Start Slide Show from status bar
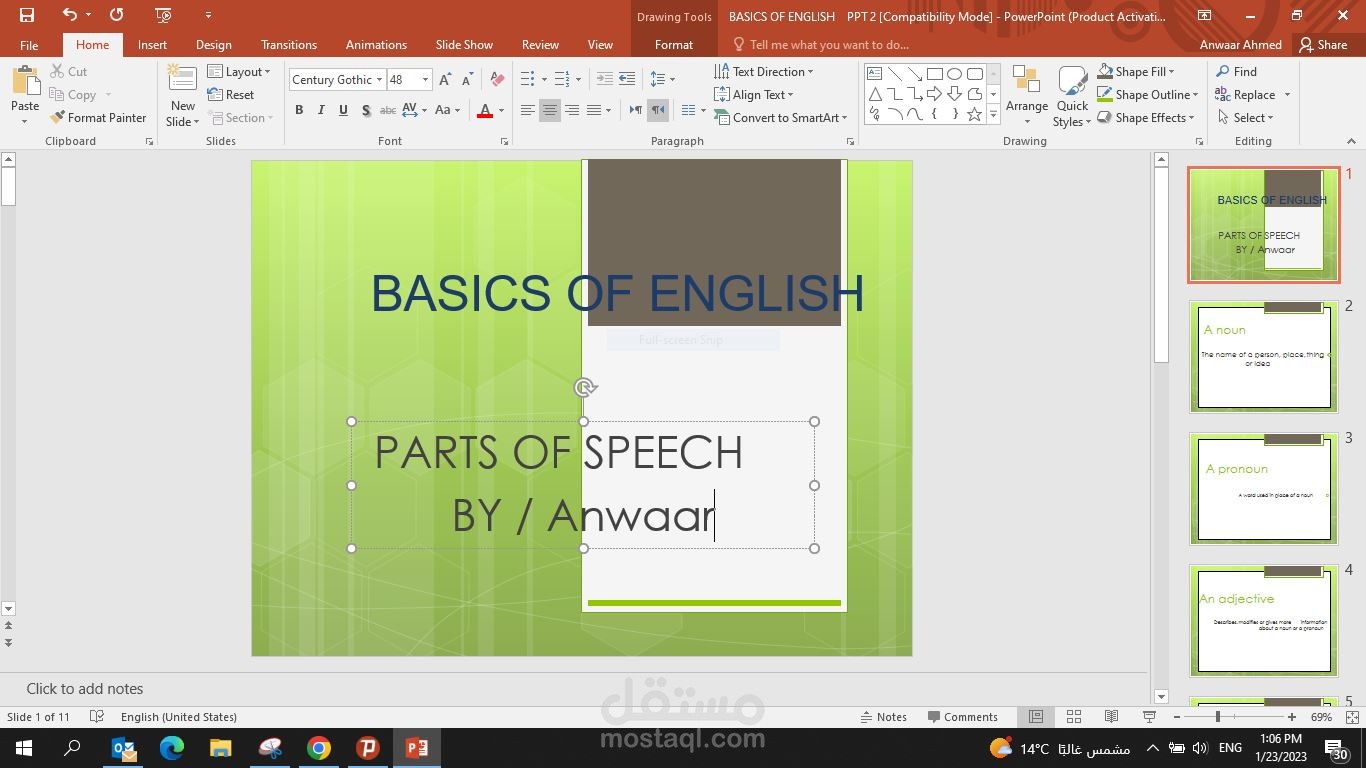This screenshot has width=1366, height=768. click(x=1149, y=717)
